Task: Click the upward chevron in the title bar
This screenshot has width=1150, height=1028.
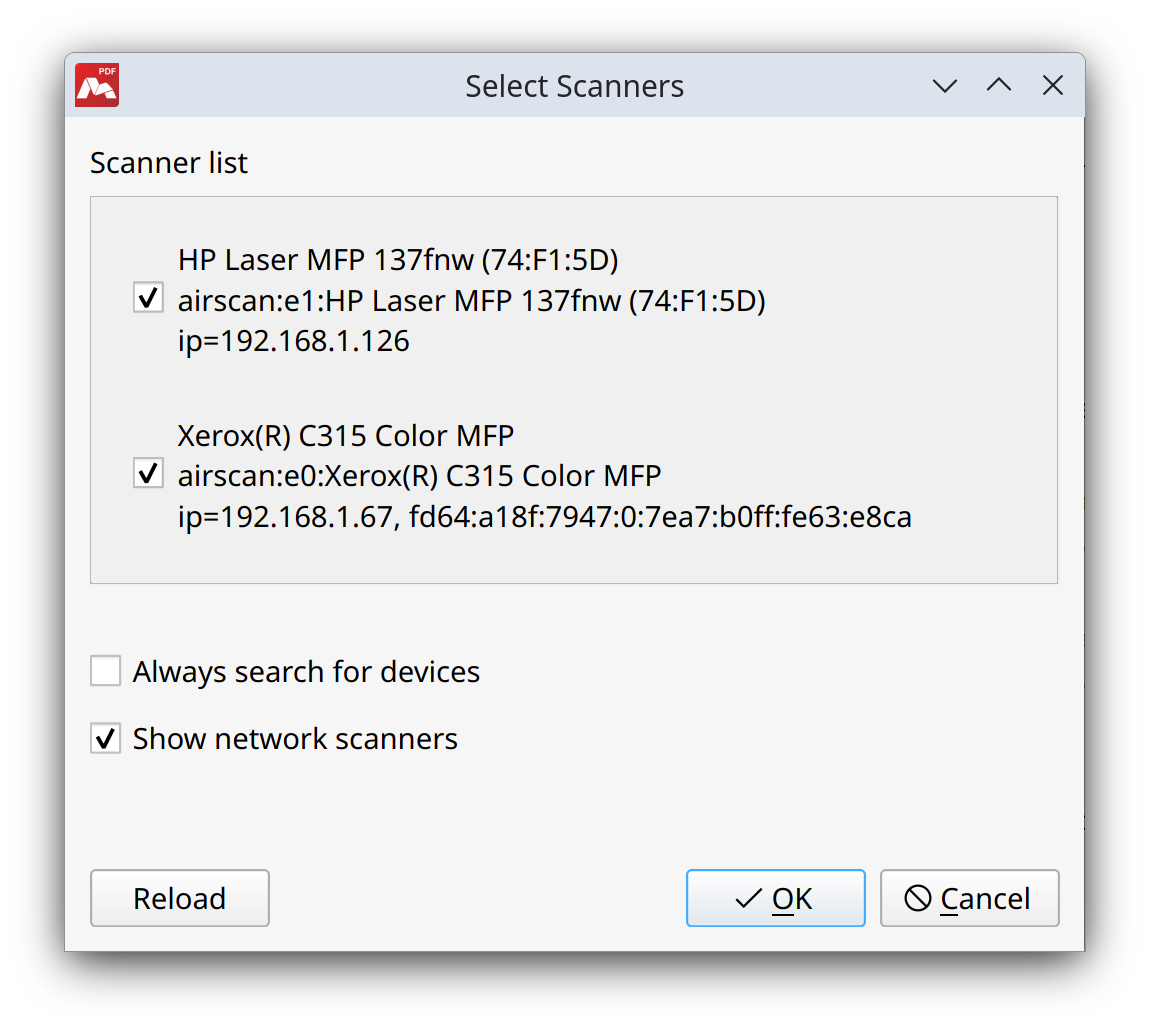Action: (x=998, y=85)
